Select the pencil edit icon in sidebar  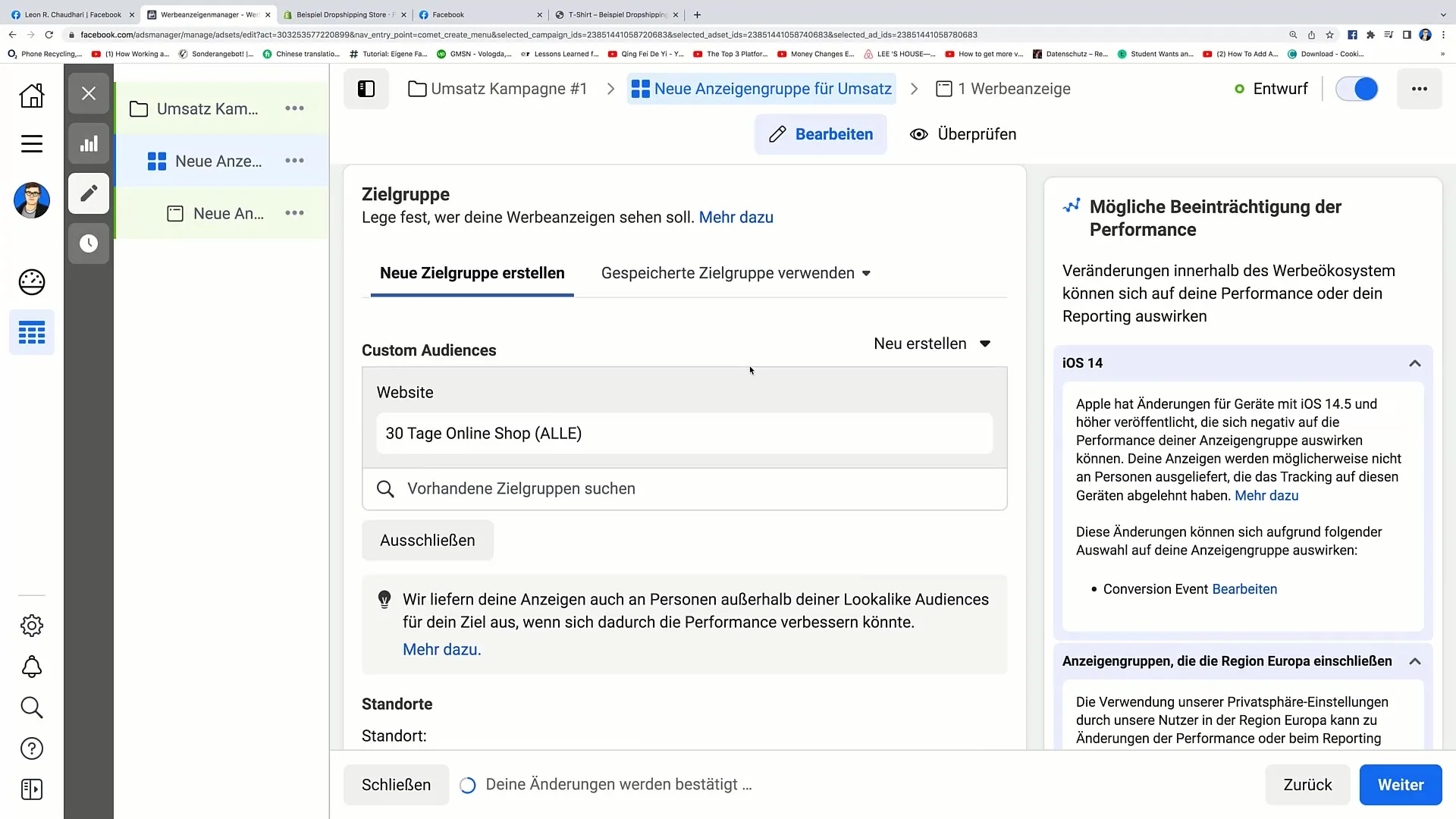88,193
